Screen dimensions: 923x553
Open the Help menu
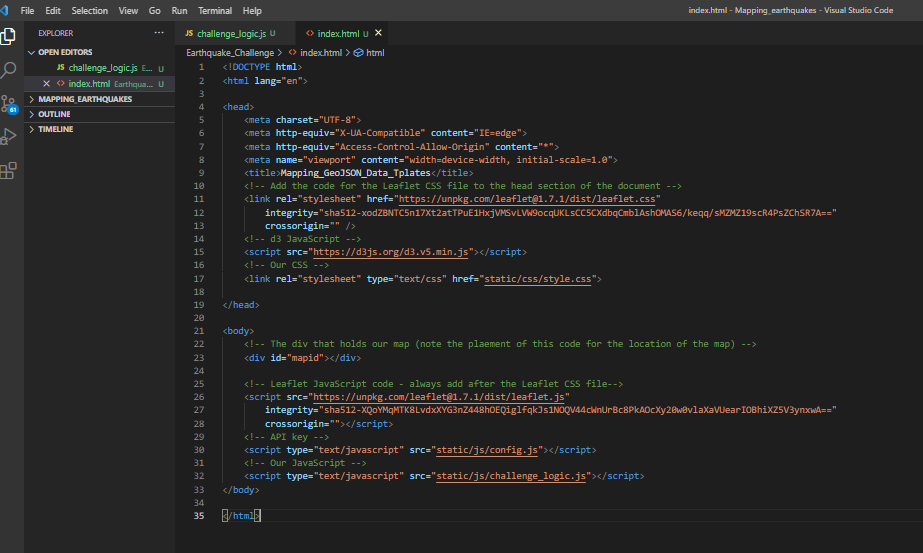252,11
